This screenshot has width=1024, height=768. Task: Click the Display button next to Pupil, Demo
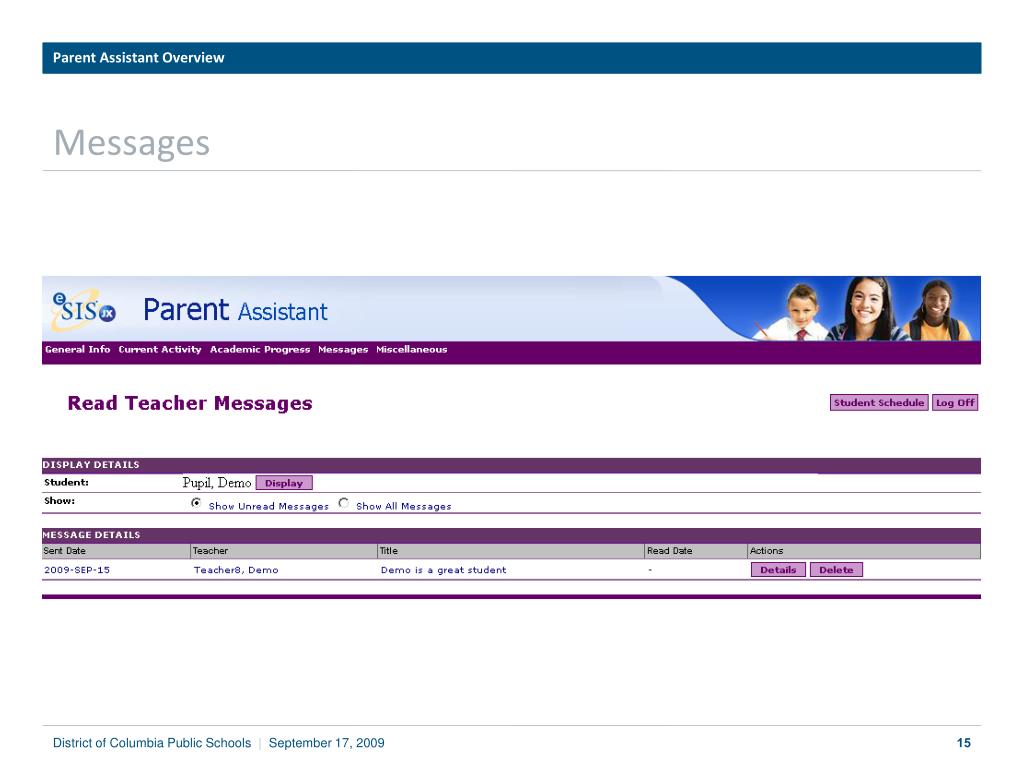pyautogui.click(x=284, y=483)
